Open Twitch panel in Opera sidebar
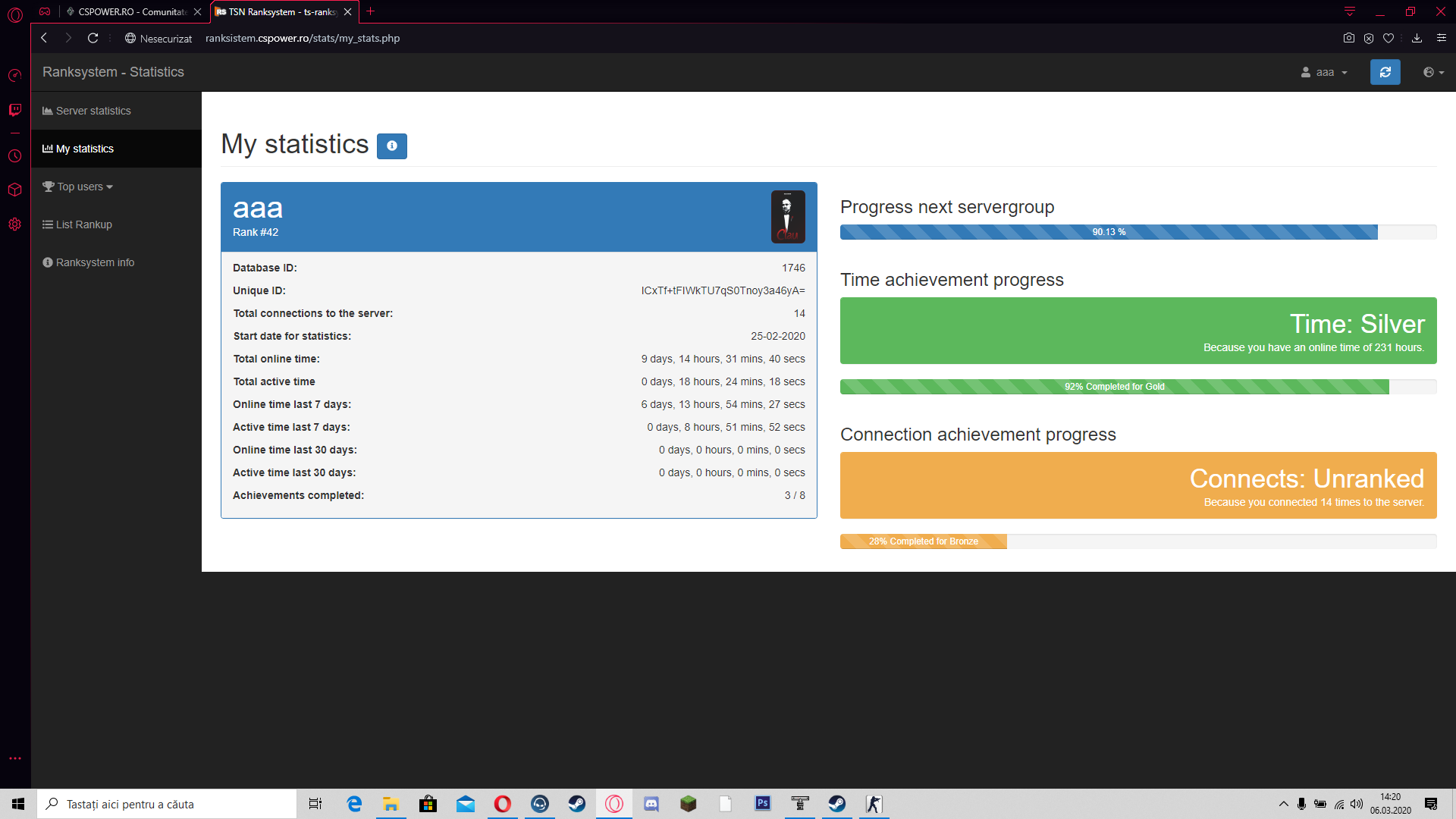This screenshot has height=819, width=1456. tap(14, 111)
